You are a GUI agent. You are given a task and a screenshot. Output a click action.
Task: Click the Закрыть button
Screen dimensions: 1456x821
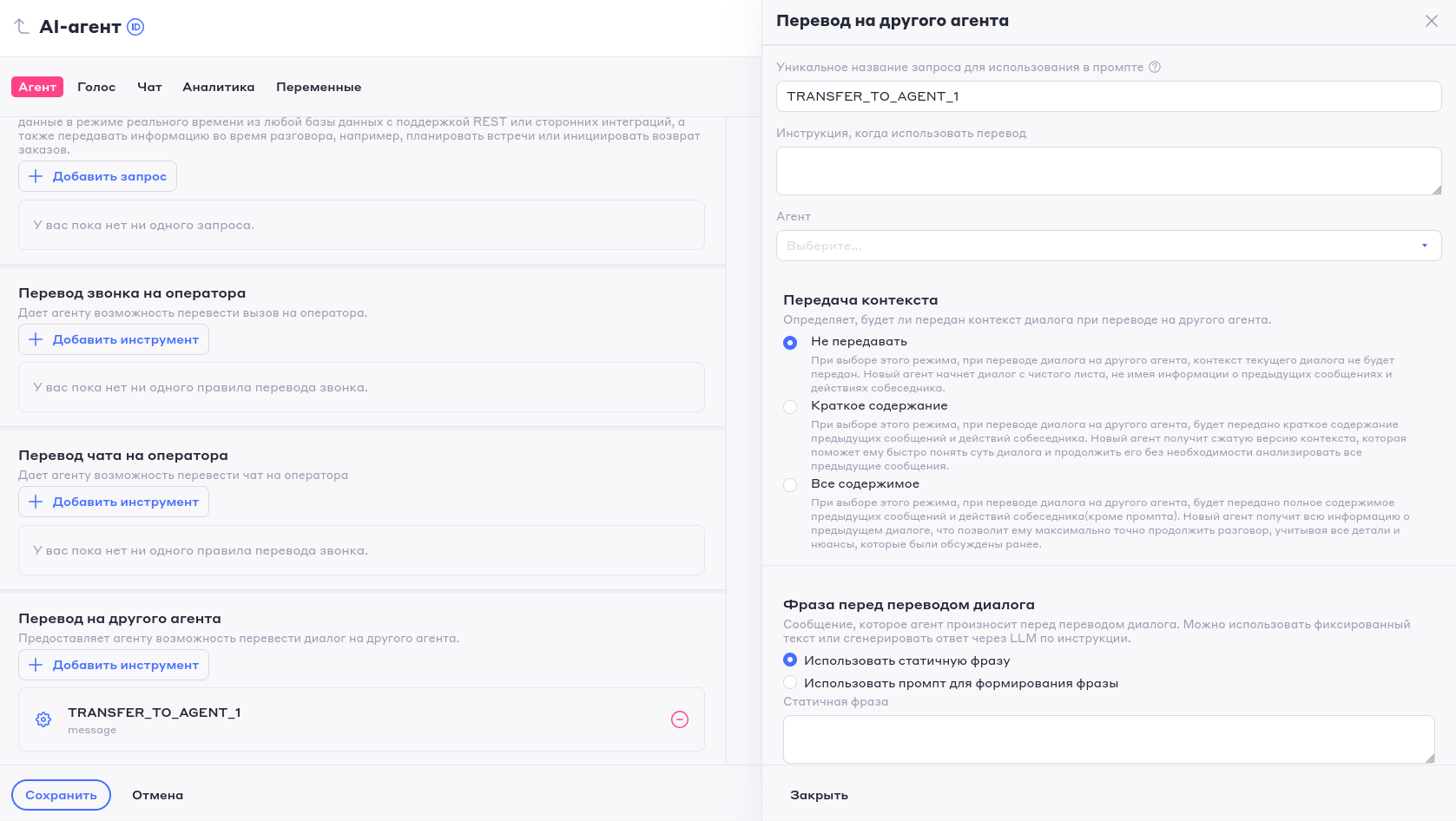819,795
